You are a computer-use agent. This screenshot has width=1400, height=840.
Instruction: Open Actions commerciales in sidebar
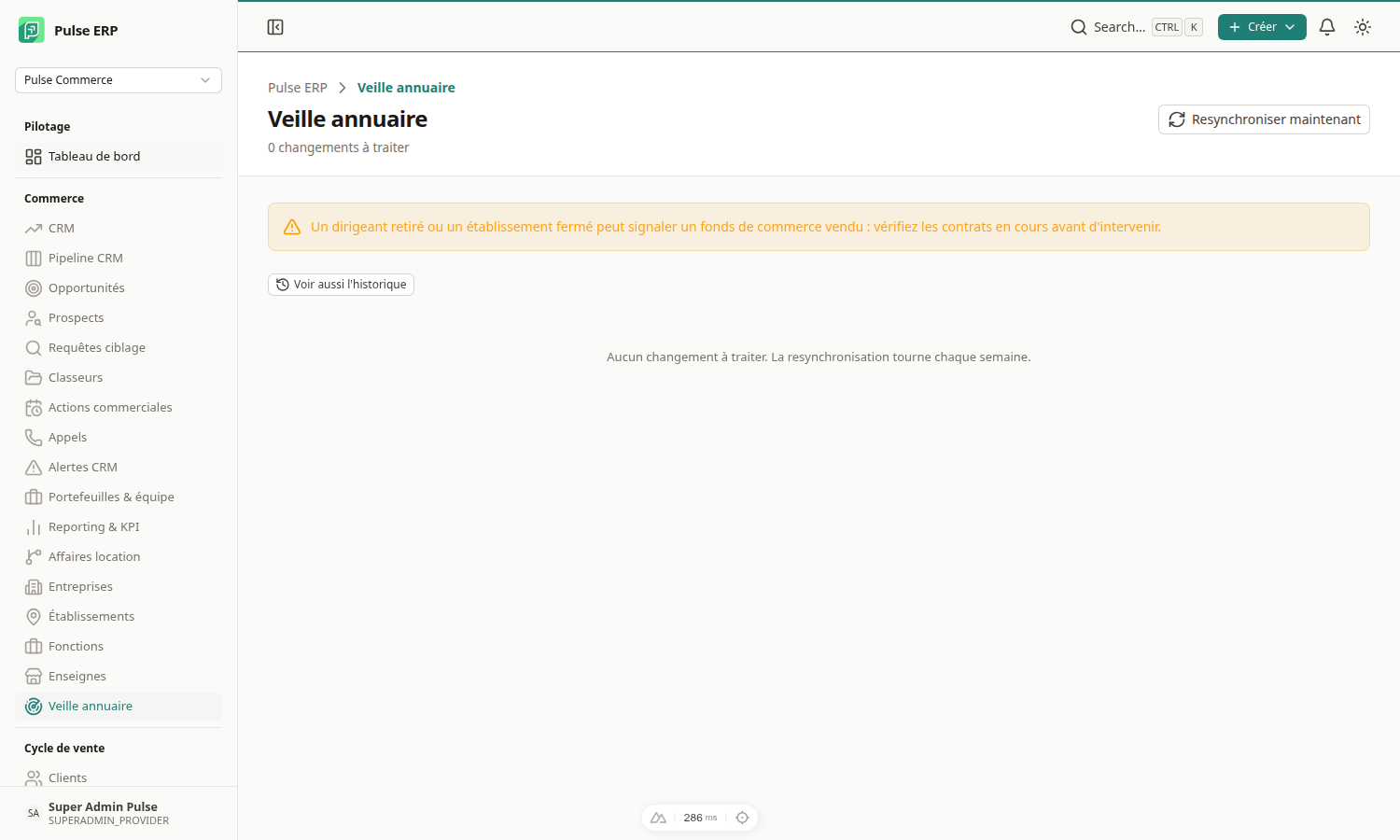click(x=119, y=408)
